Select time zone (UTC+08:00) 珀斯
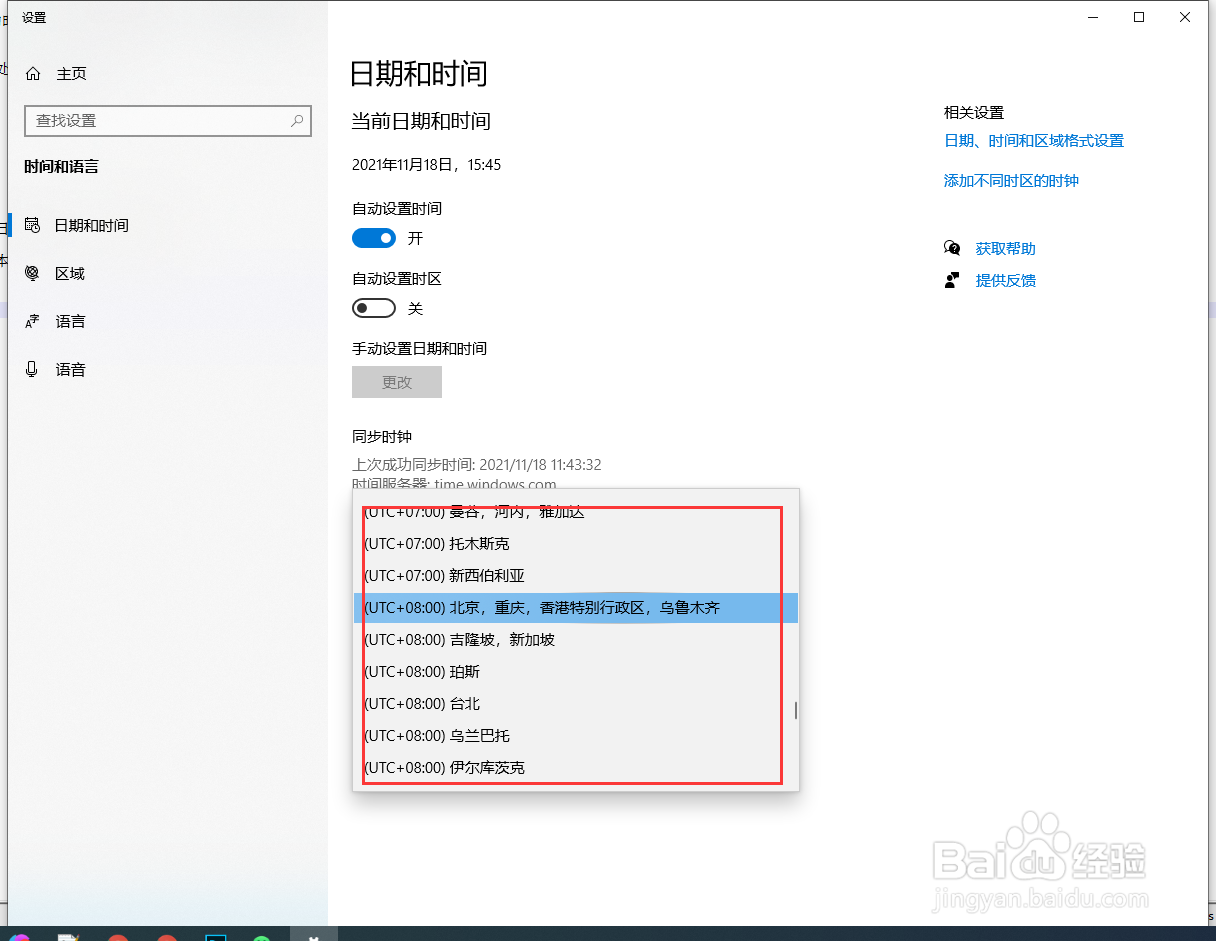 click(576, 672)
